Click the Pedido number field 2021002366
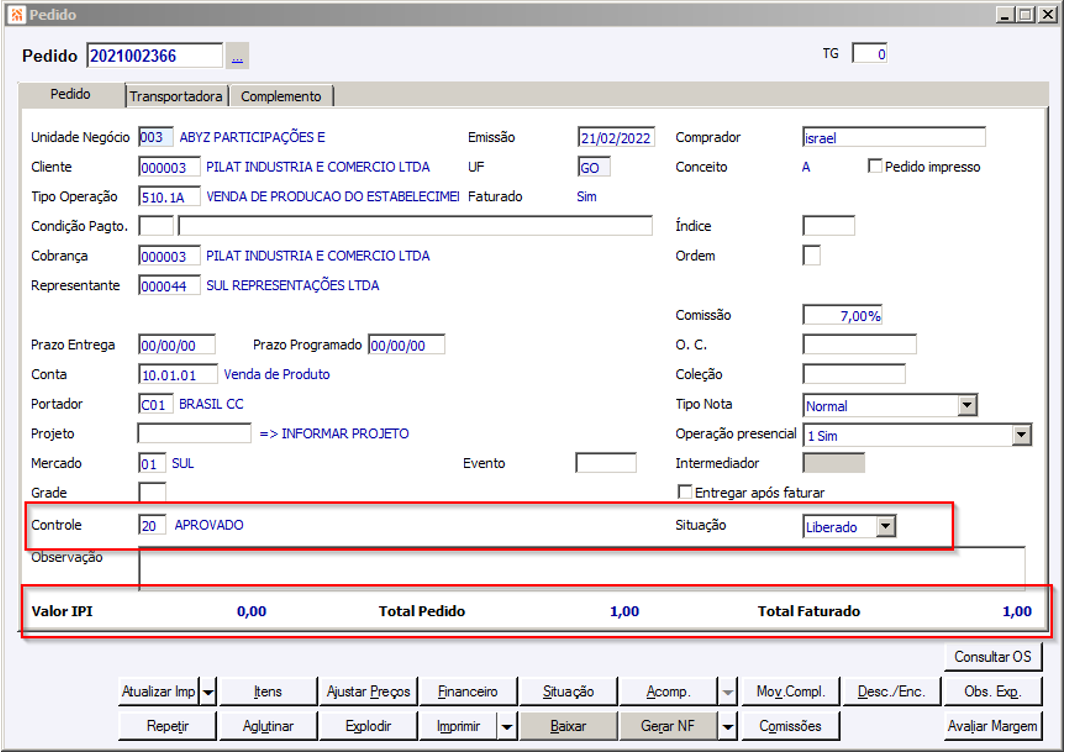 tap(155, 56)
